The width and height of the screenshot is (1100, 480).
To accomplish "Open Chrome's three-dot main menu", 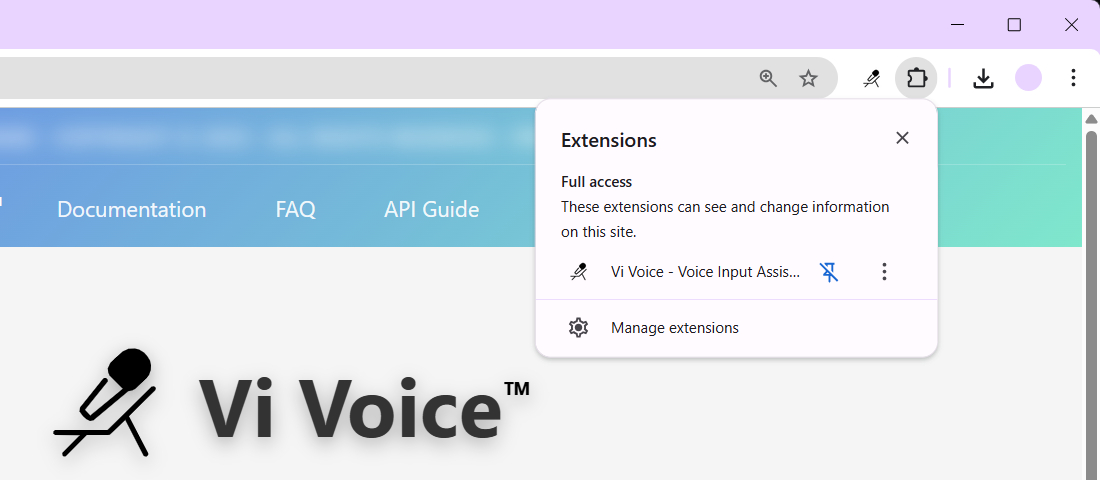I will [x=1073, y=78].
